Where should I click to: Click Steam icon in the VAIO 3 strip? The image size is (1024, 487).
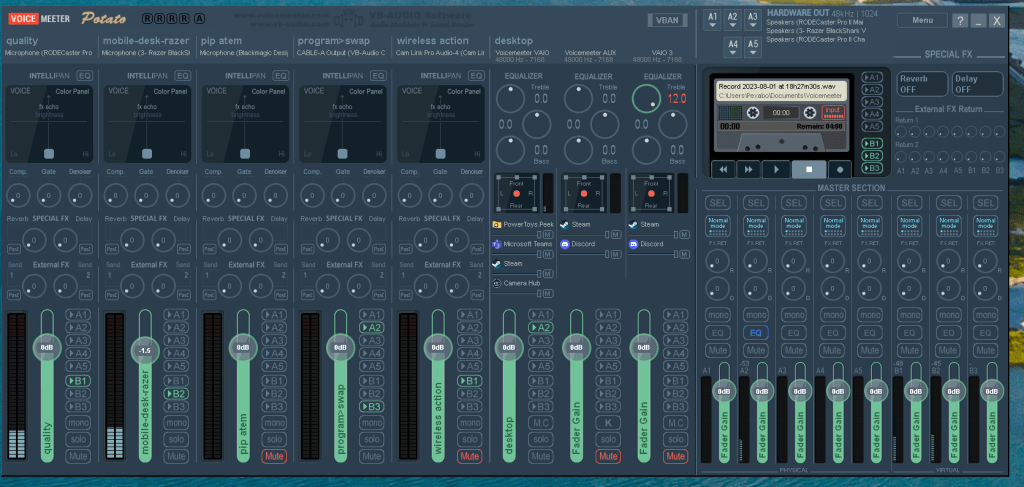(x=633, y=225)
